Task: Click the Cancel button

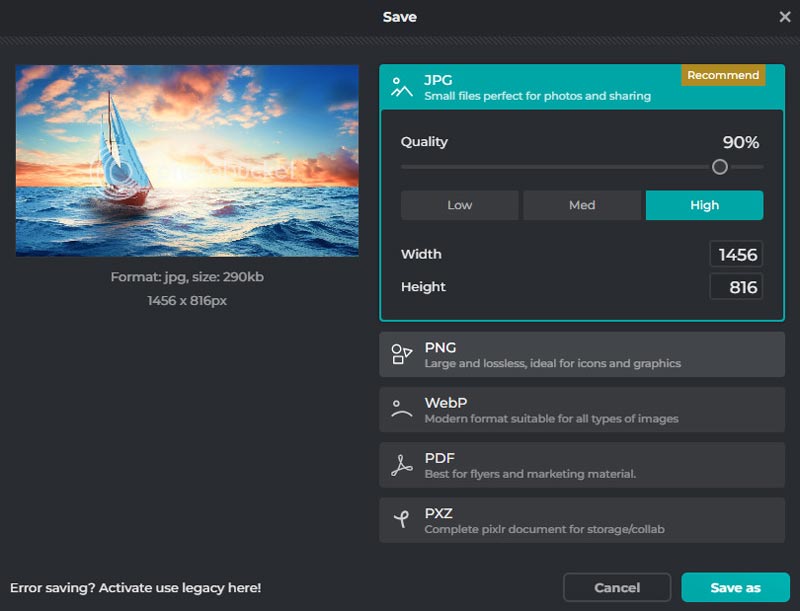Action: click(x=617, y=588)
